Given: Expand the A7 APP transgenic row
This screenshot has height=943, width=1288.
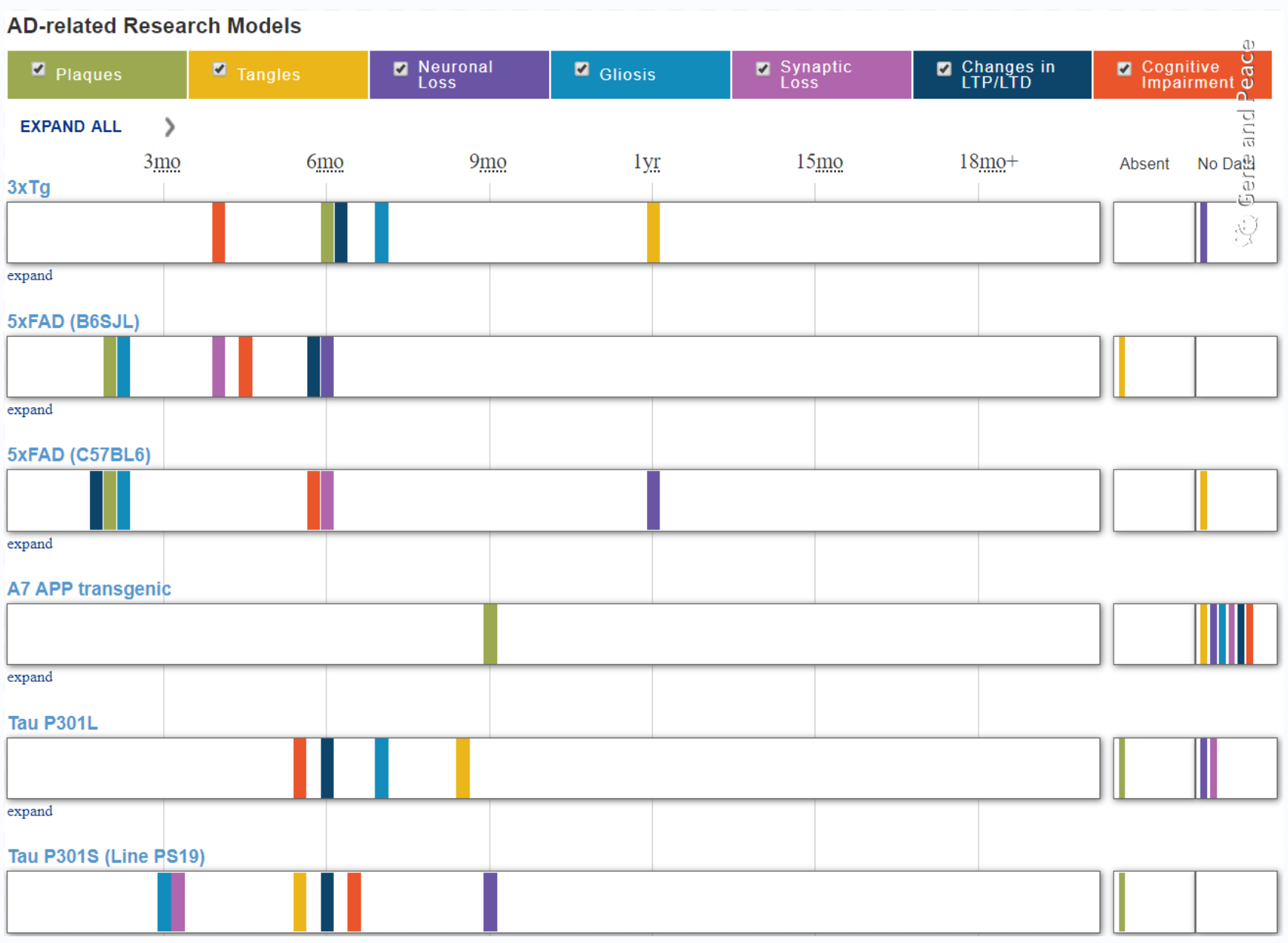Looking at the screenshot, I should click(x=30, y=677).
